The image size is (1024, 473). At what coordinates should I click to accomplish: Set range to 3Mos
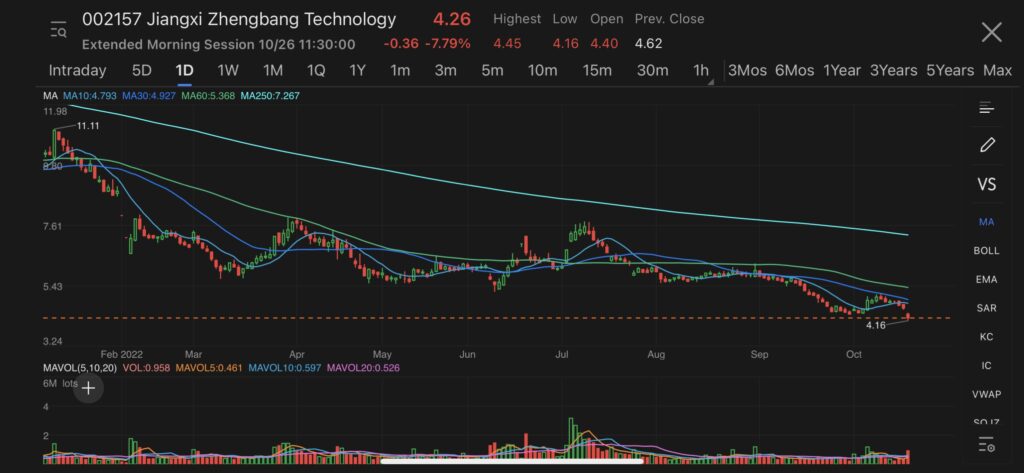pyautogui.click(x=747, y=71)
